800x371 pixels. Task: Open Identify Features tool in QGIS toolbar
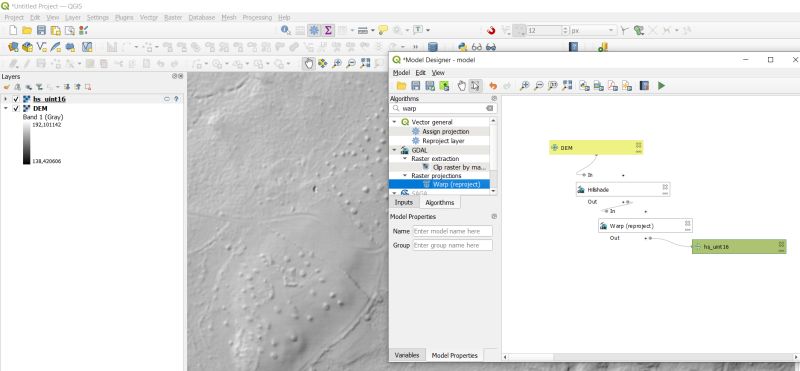(286, 31)
